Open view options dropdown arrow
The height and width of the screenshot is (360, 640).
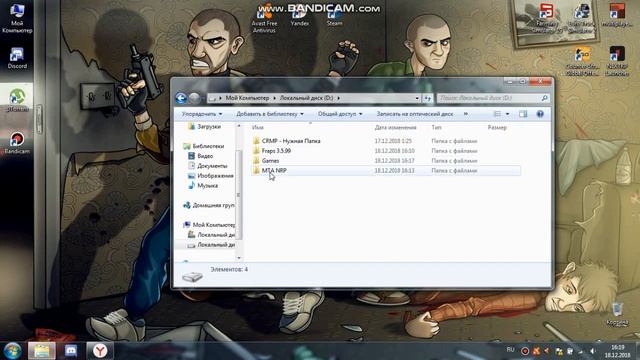507,114
